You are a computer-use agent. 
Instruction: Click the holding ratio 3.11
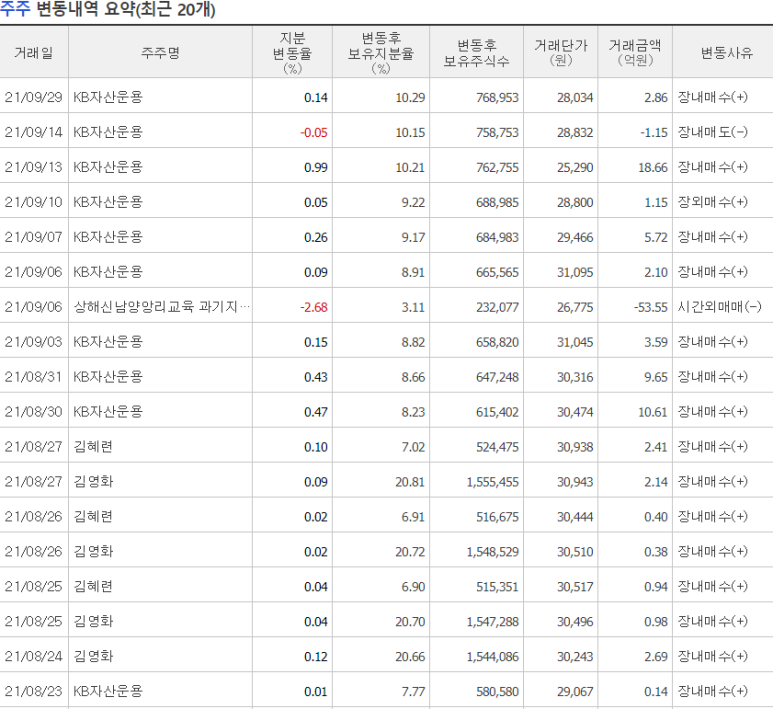pos(413,307)
